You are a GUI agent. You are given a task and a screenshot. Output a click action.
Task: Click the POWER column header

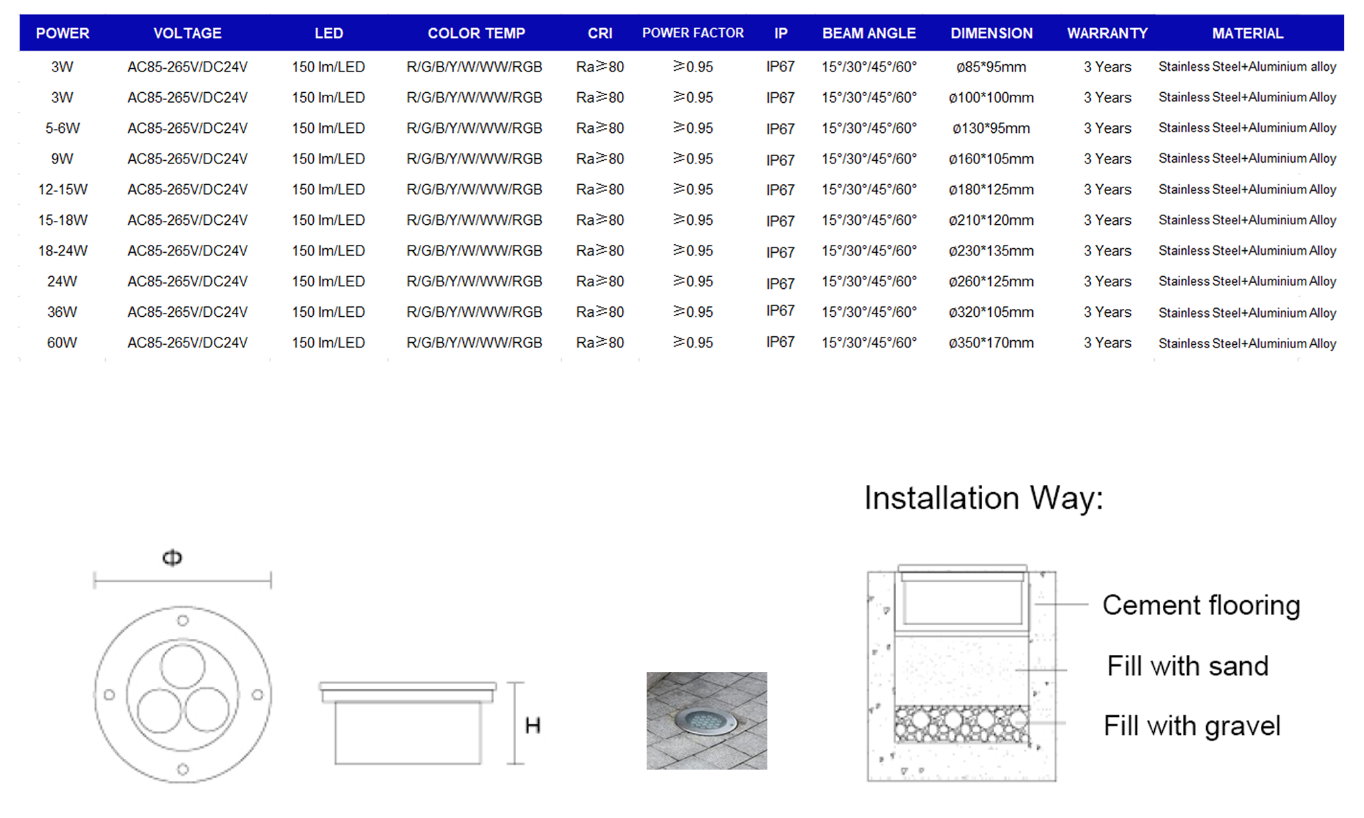[x=62, y=33]
